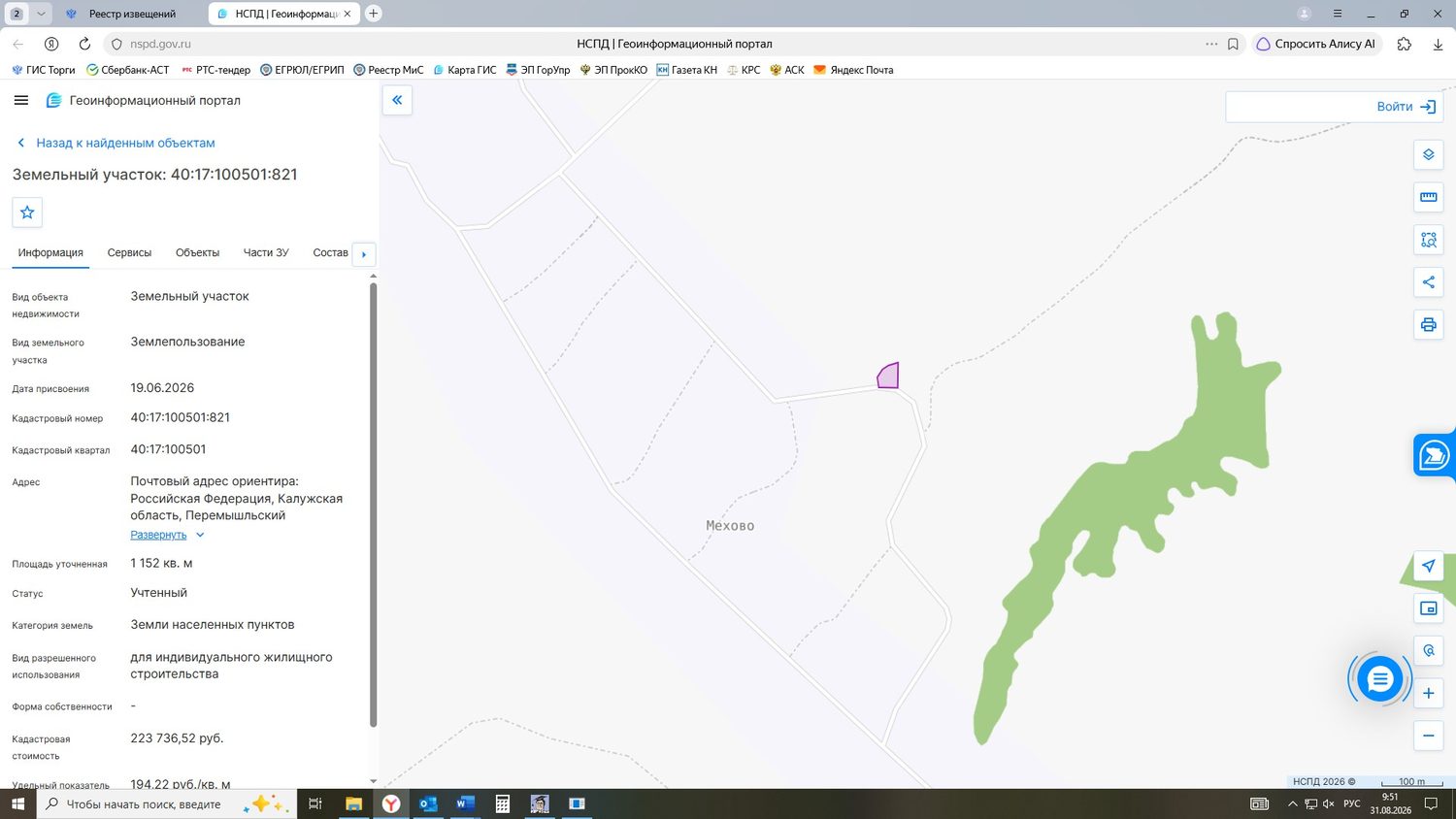Reload the page with refresh icon

84,44
